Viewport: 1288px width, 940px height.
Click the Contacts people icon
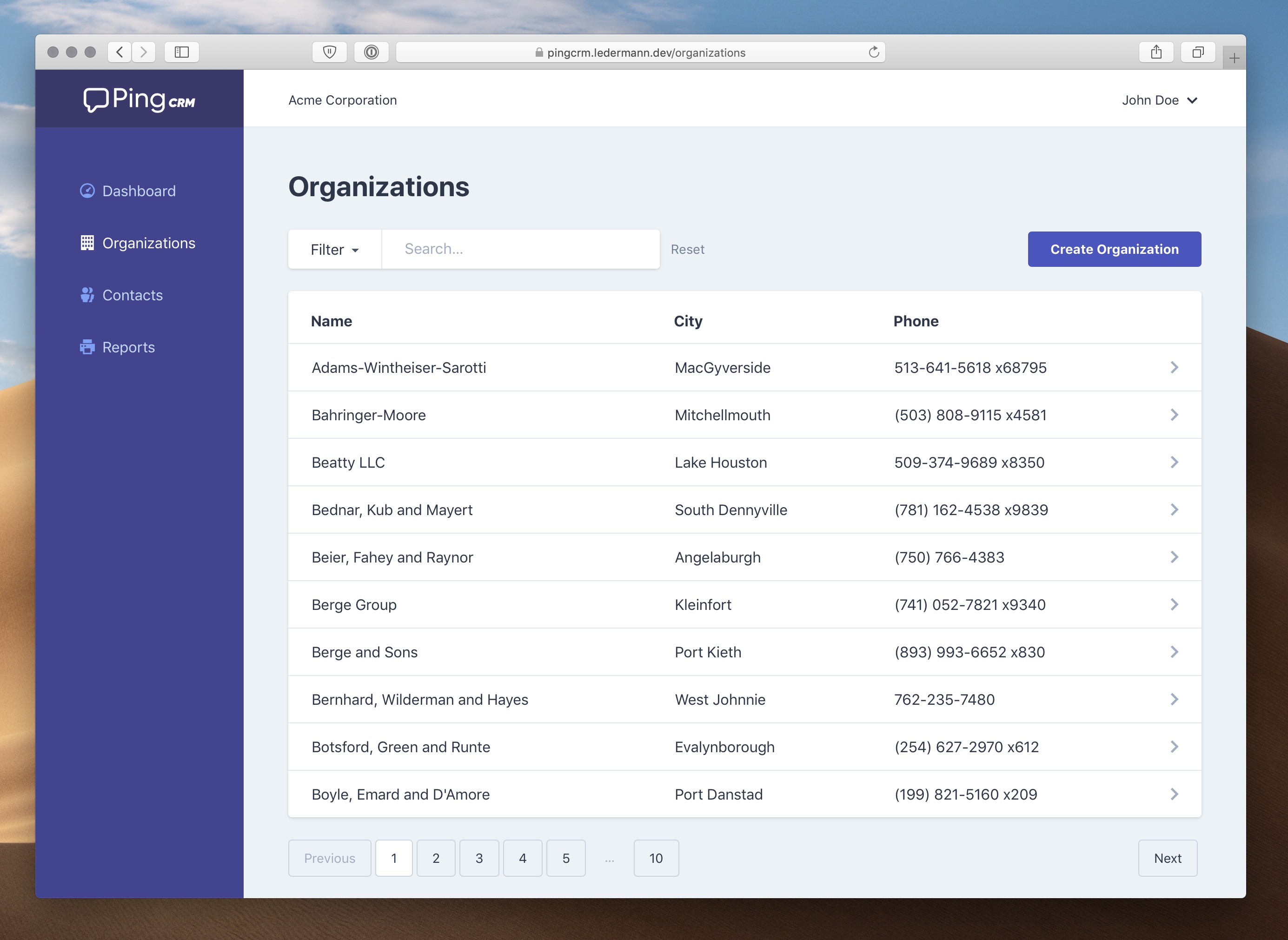pyautogui.click(x=87, y=295)
